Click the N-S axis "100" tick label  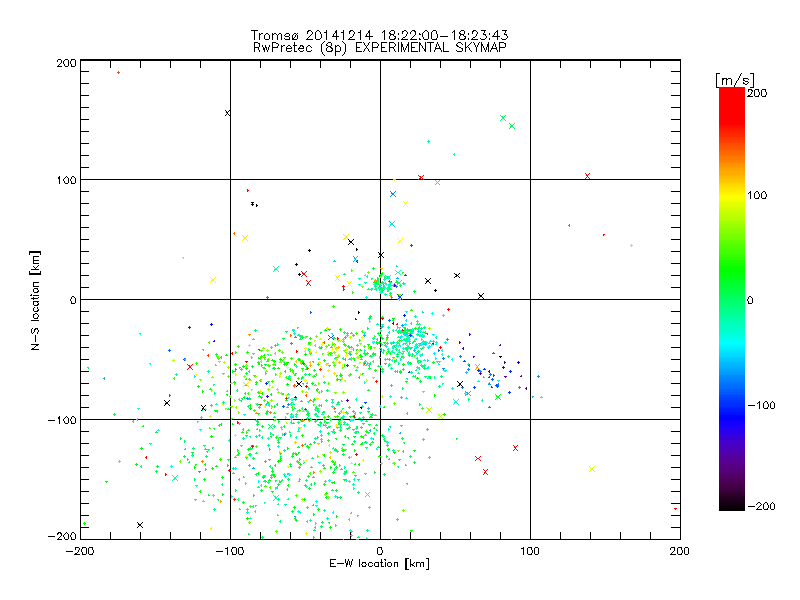pyautogui.click(x=67, y=181)
